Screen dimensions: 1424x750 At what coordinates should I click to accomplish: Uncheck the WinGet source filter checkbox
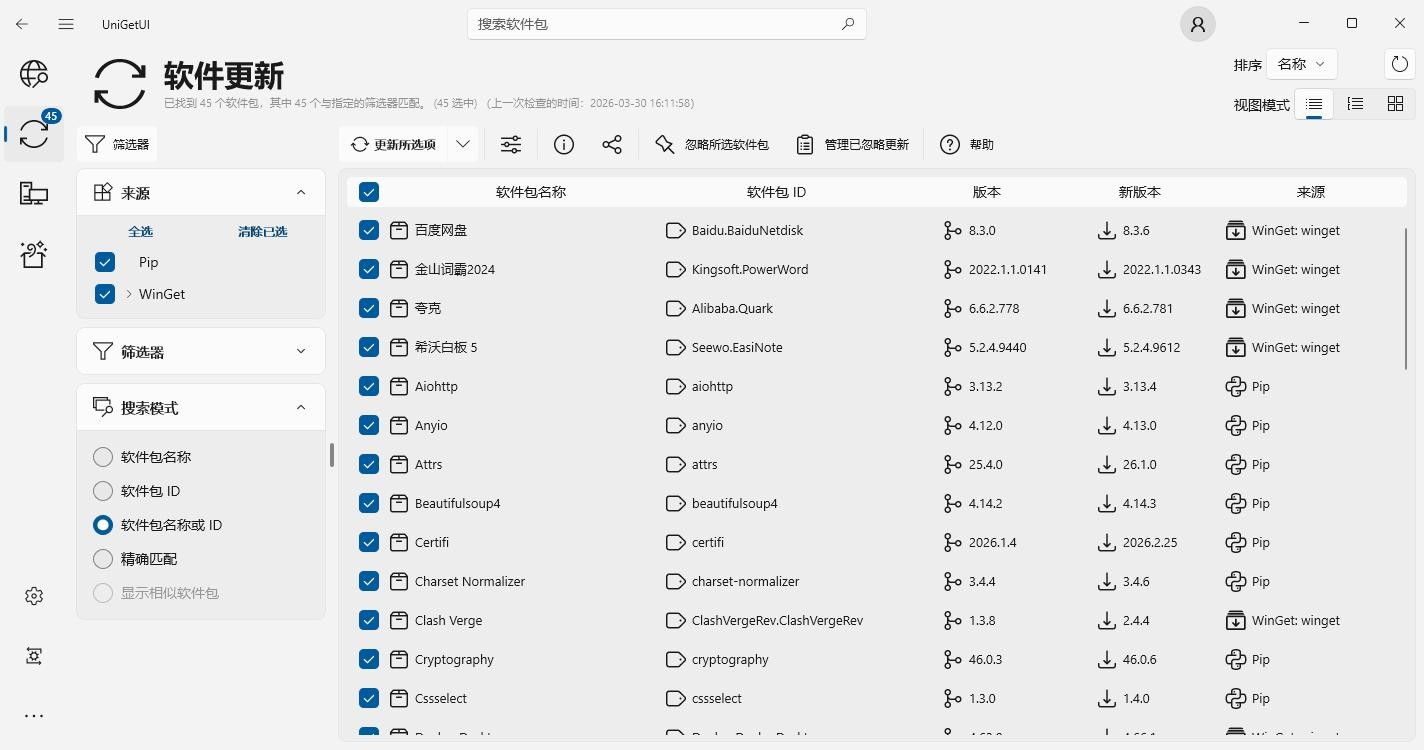(105, 295)
